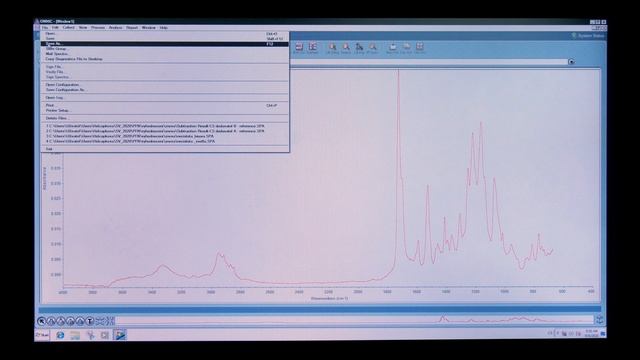Screen dimensions: 640x360
Task: Launch Internet Explorer from taskbar
Action: pos(60,335)
